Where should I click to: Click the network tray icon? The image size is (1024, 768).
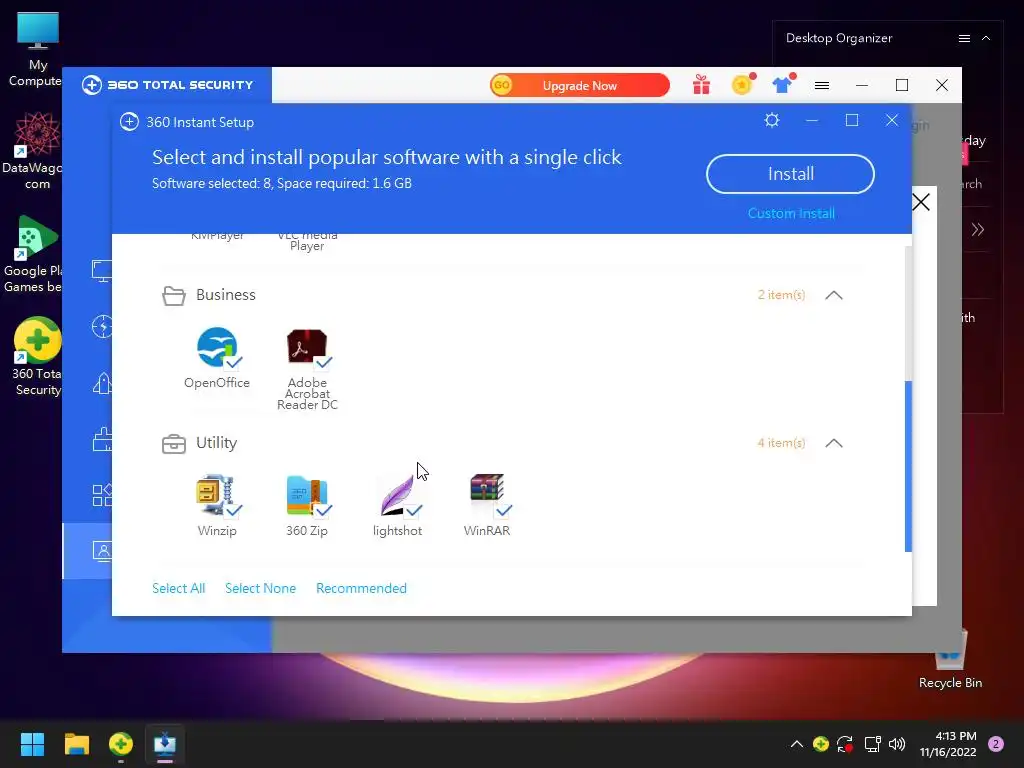(872, 744)
